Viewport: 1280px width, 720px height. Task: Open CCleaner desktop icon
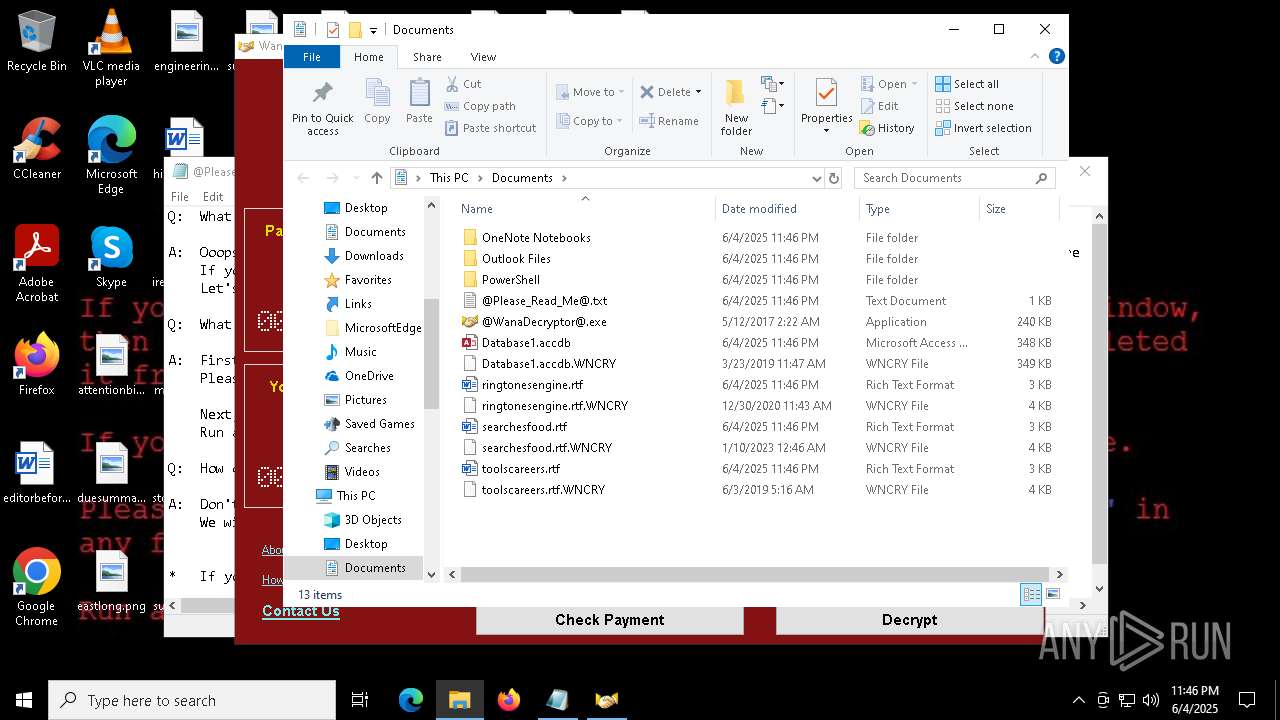click(x=36, y=148)
